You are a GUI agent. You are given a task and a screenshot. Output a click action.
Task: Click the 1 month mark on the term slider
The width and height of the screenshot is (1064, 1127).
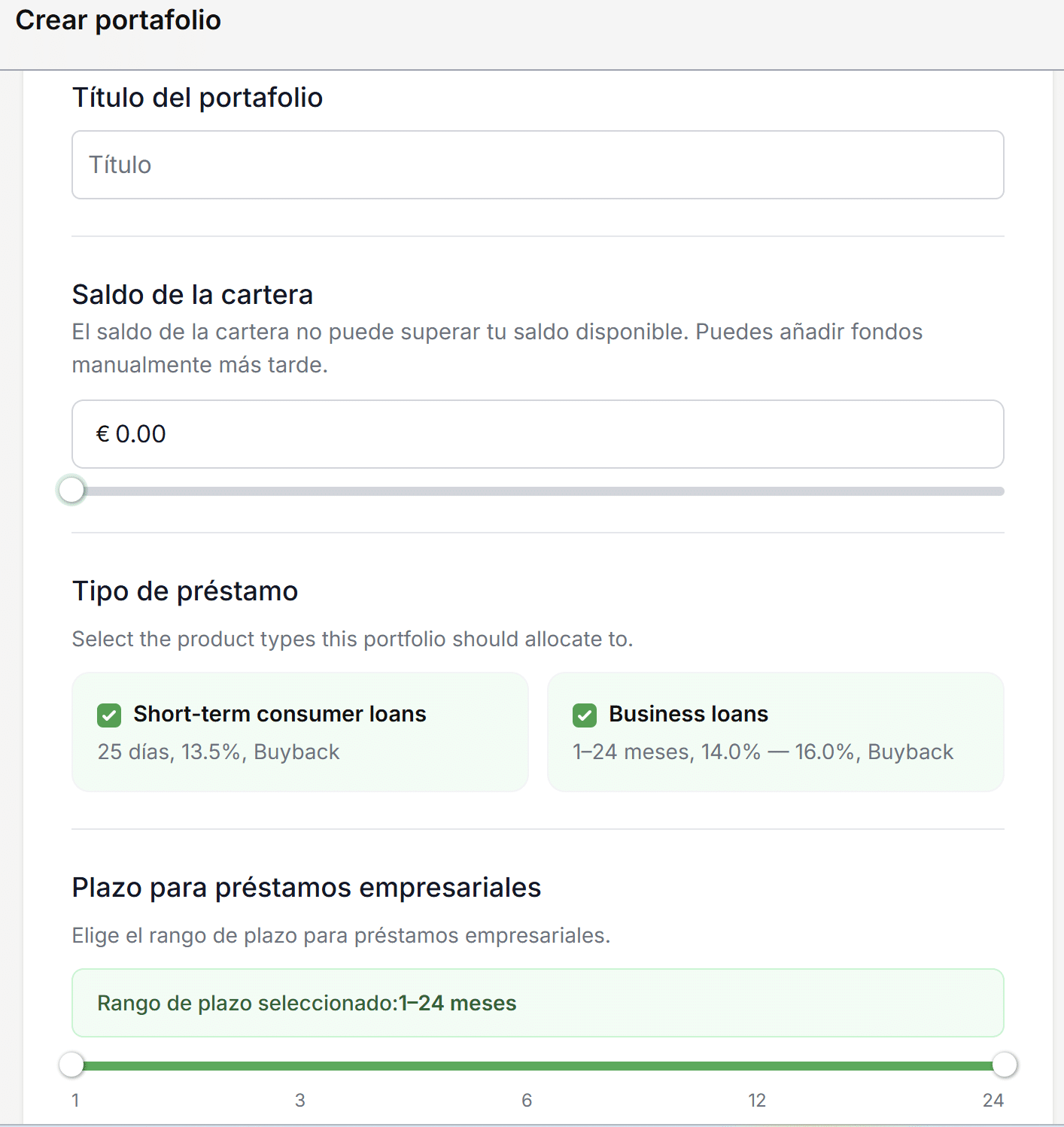pyautogui.click(x=75, y=1101)
